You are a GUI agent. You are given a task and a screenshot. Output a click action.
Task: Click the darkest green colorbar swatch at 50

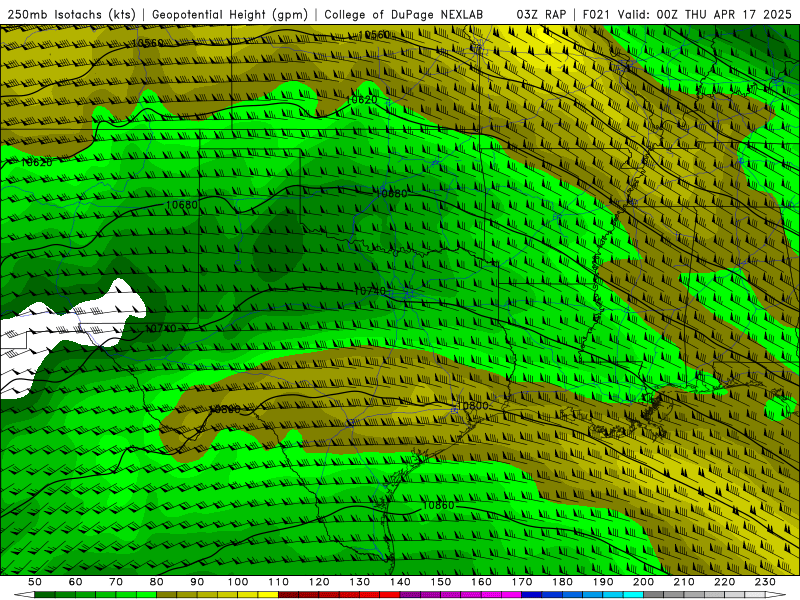pyautogui.click(x=45, y=595)
